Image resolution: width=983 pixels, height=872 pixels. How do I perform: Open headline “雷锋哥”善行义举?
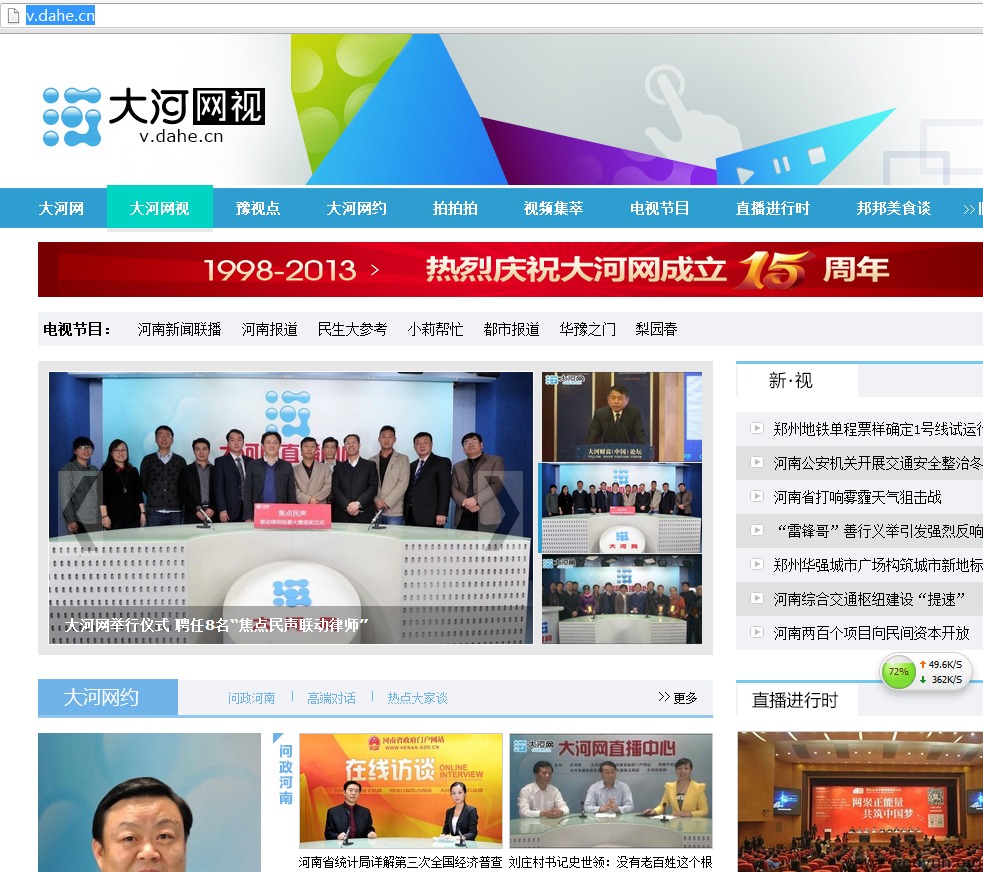point(878,531)
